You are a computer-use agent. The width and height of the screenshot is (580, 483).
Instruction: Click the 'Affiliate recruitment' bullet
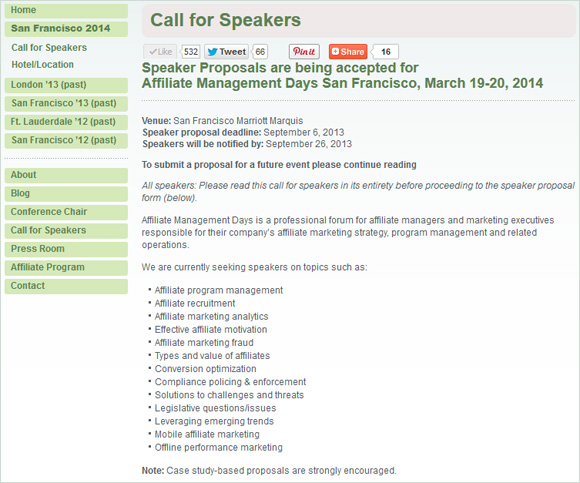(x=195, y=304)
